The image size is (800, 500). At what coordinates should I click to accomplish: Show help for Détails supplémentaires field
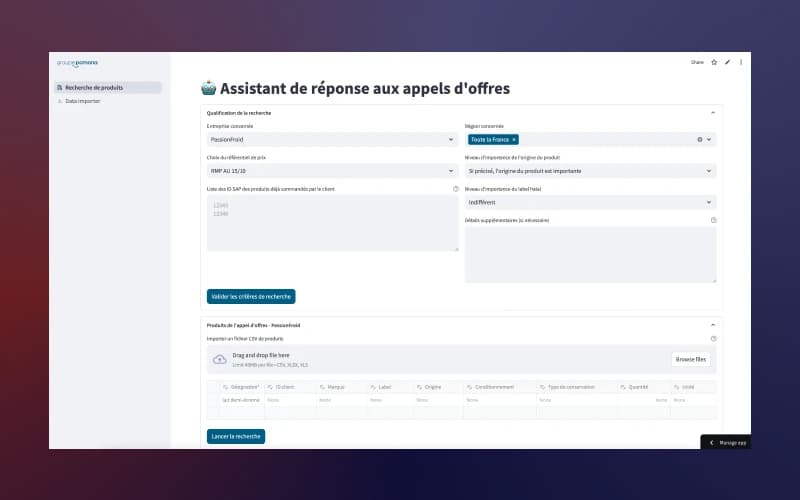click(x=713, y=220)
